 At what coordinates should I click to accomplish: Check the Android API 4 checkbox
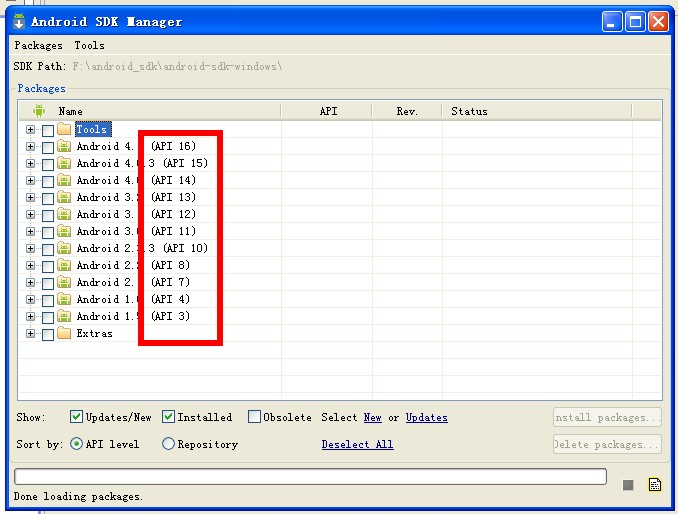click(x=48, y=300)
